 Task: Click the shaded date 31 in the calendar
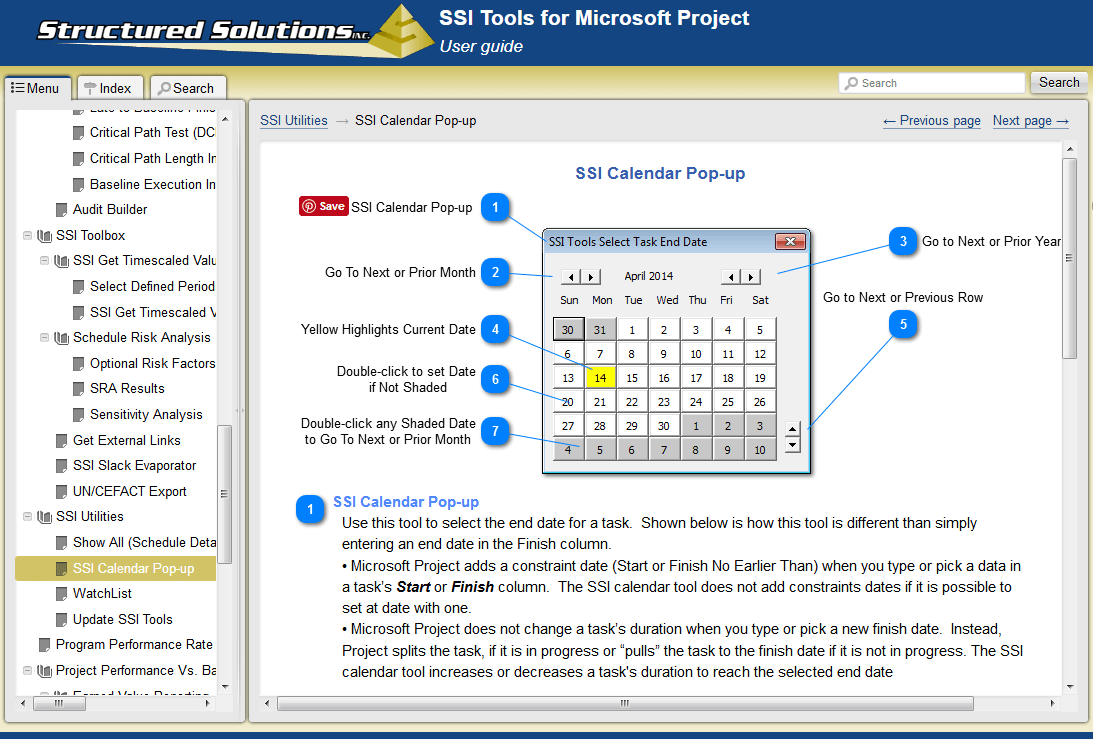600,330
